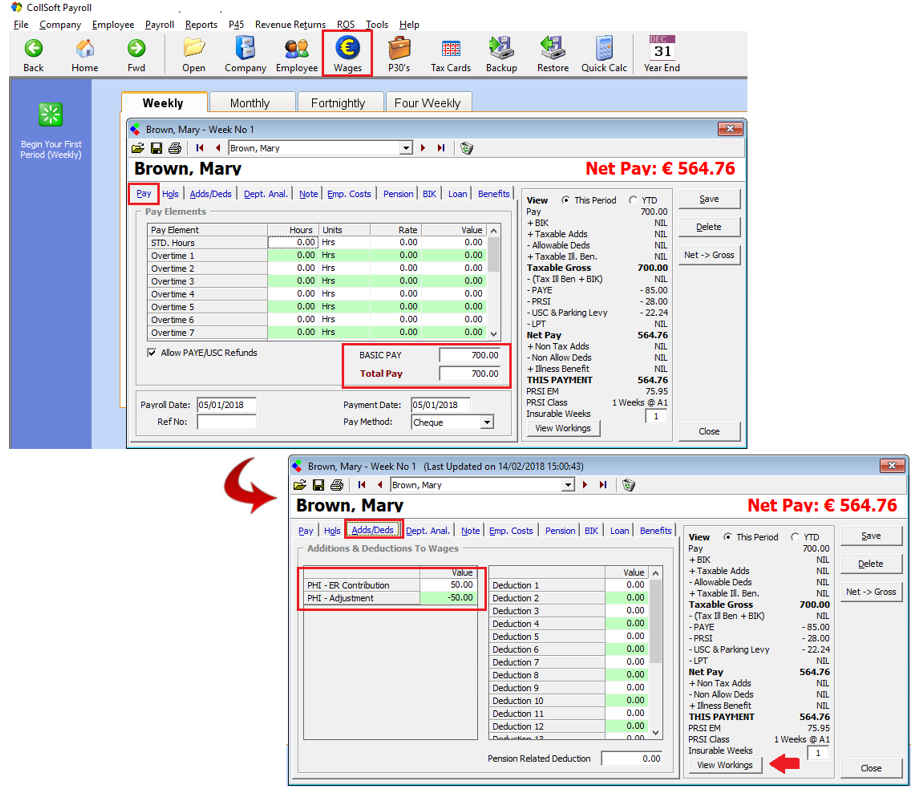Click View Workings button in lower window
Viewport: 922px width, 798px height.
point(726,765)
